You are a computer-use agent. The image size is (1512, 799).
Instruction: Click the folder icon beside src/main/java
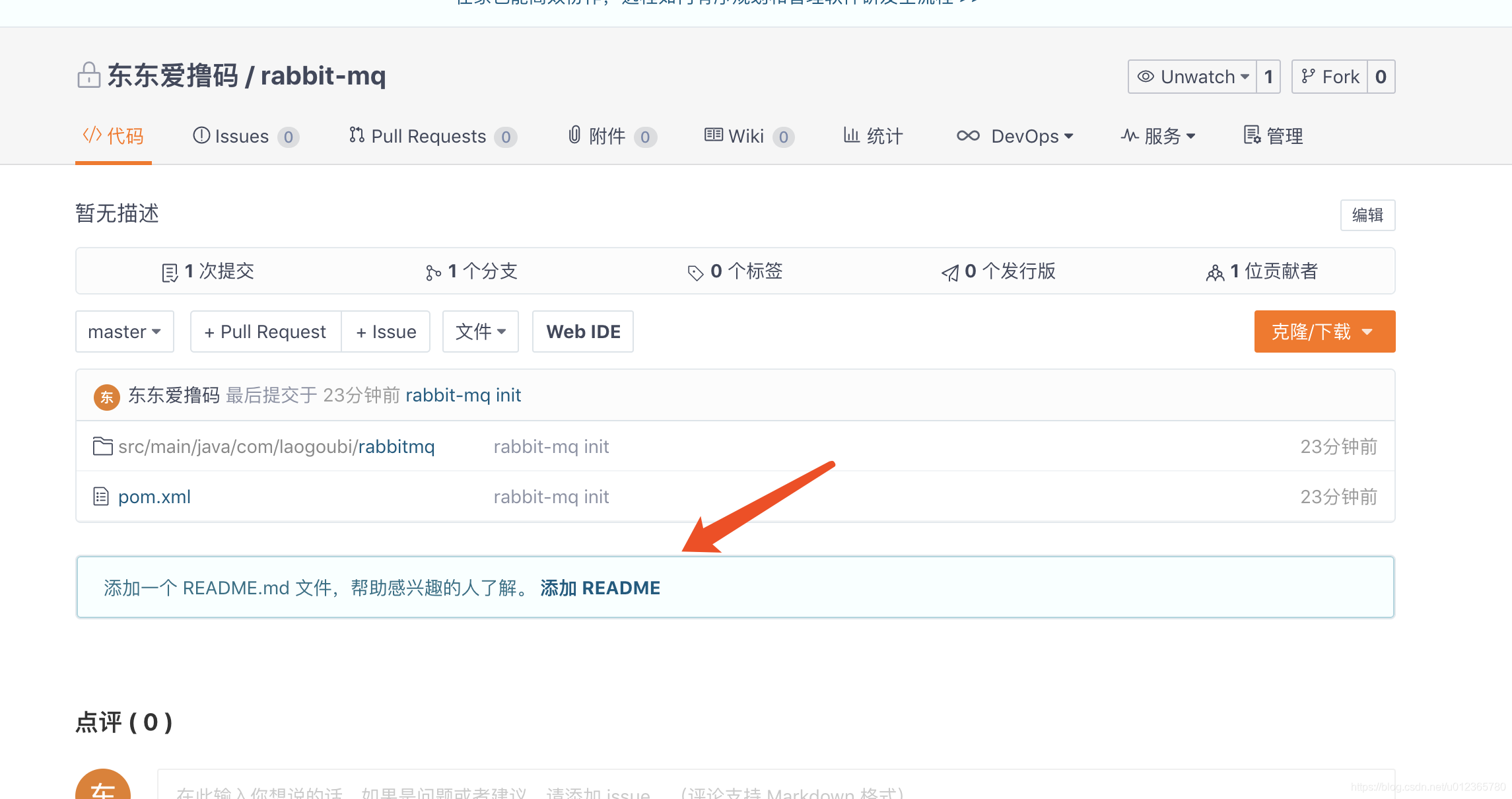102,446
